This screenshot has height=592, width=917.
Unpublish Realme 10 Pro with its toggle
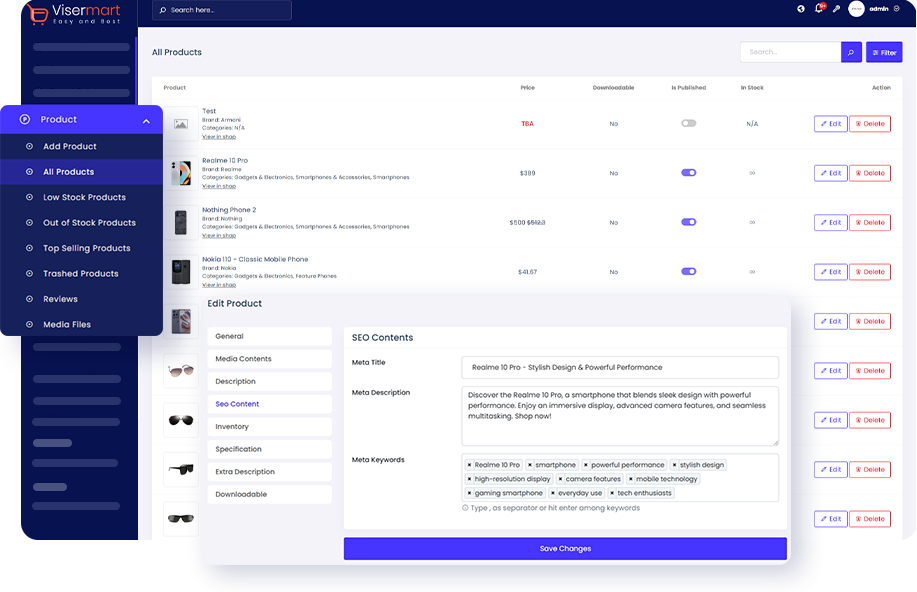688,173
